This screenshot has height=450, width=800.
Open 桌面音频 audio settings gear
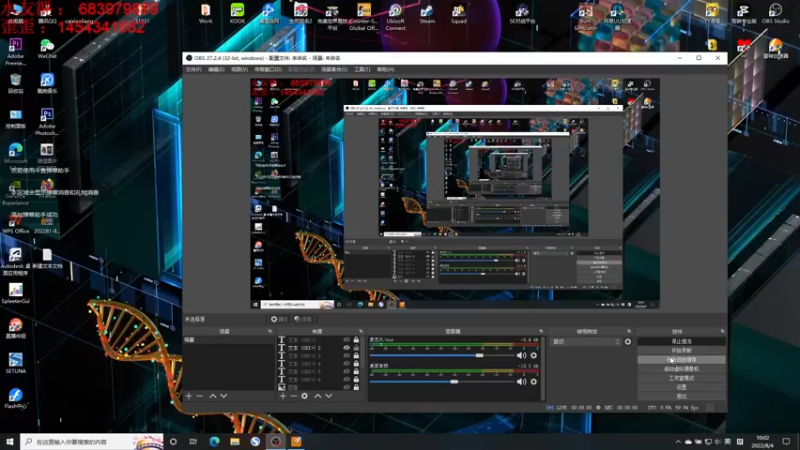[534, 382]
